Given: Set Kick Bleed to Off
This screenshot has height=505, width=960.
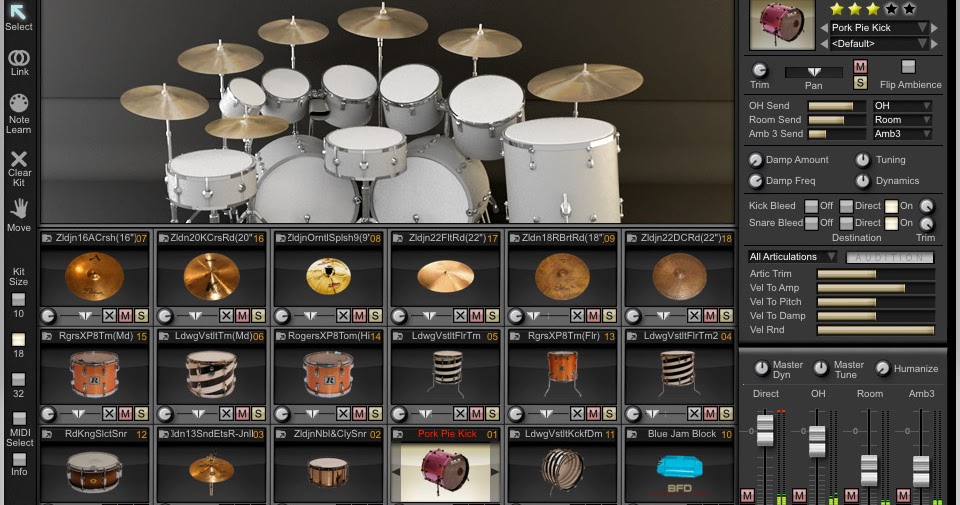Looking at the screenshot, I should [x=811, y=206].
